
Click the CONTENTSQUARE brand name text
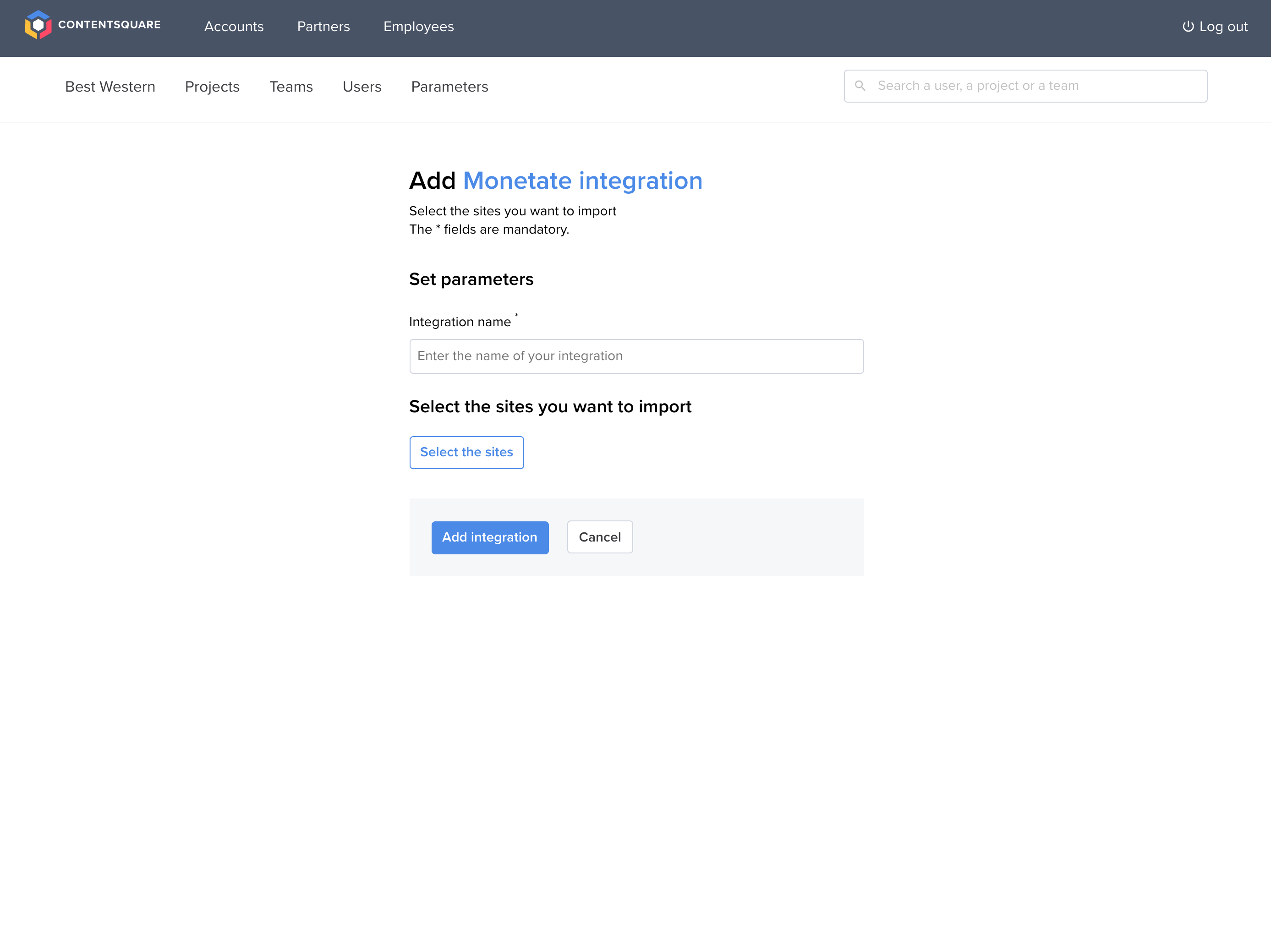click(109, 25)
